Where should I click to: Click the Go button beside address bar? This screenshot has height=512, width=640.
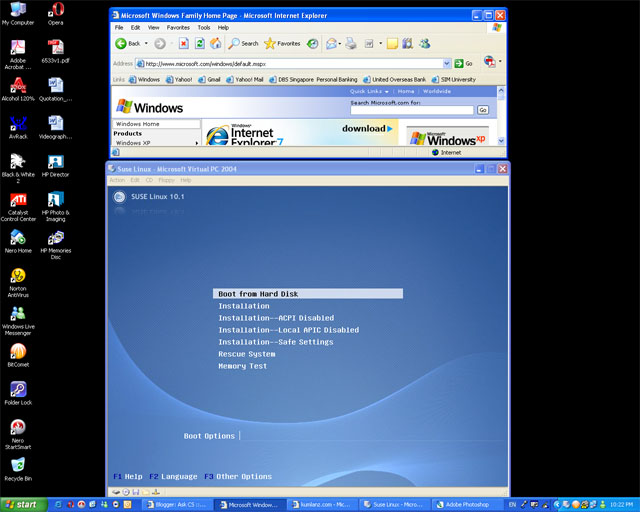(464, 63)
